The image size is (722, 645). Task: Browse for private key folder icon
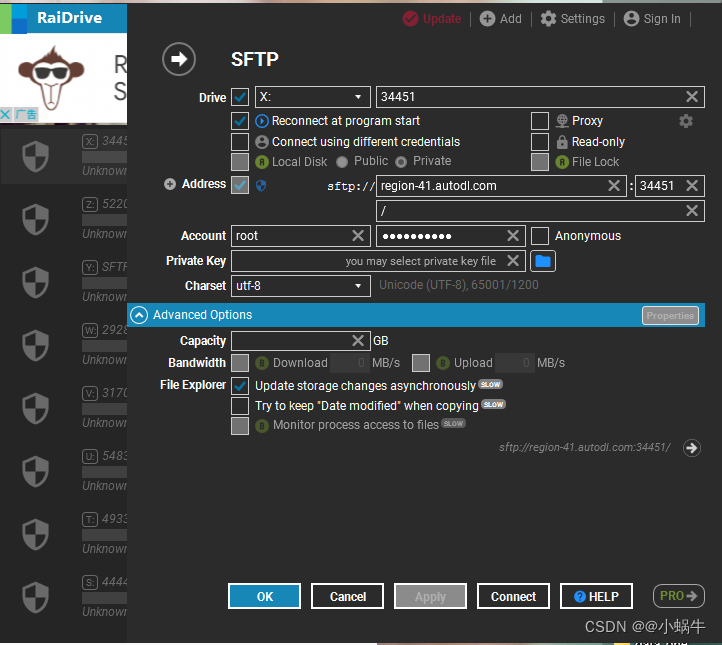point(543,261)
